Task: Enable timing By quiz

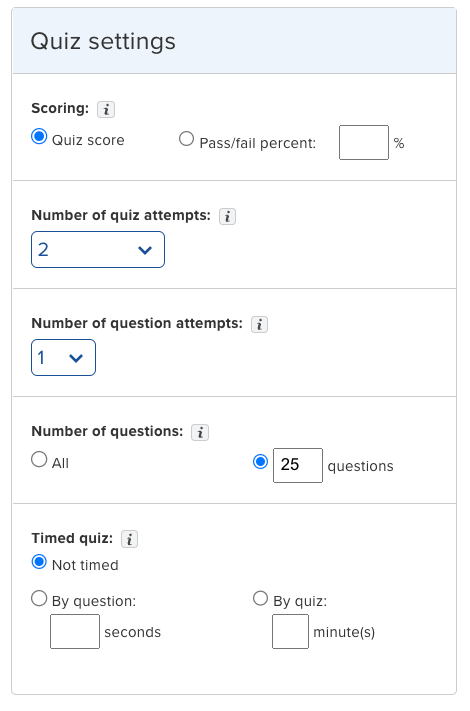Action: [x=260, y=598]
